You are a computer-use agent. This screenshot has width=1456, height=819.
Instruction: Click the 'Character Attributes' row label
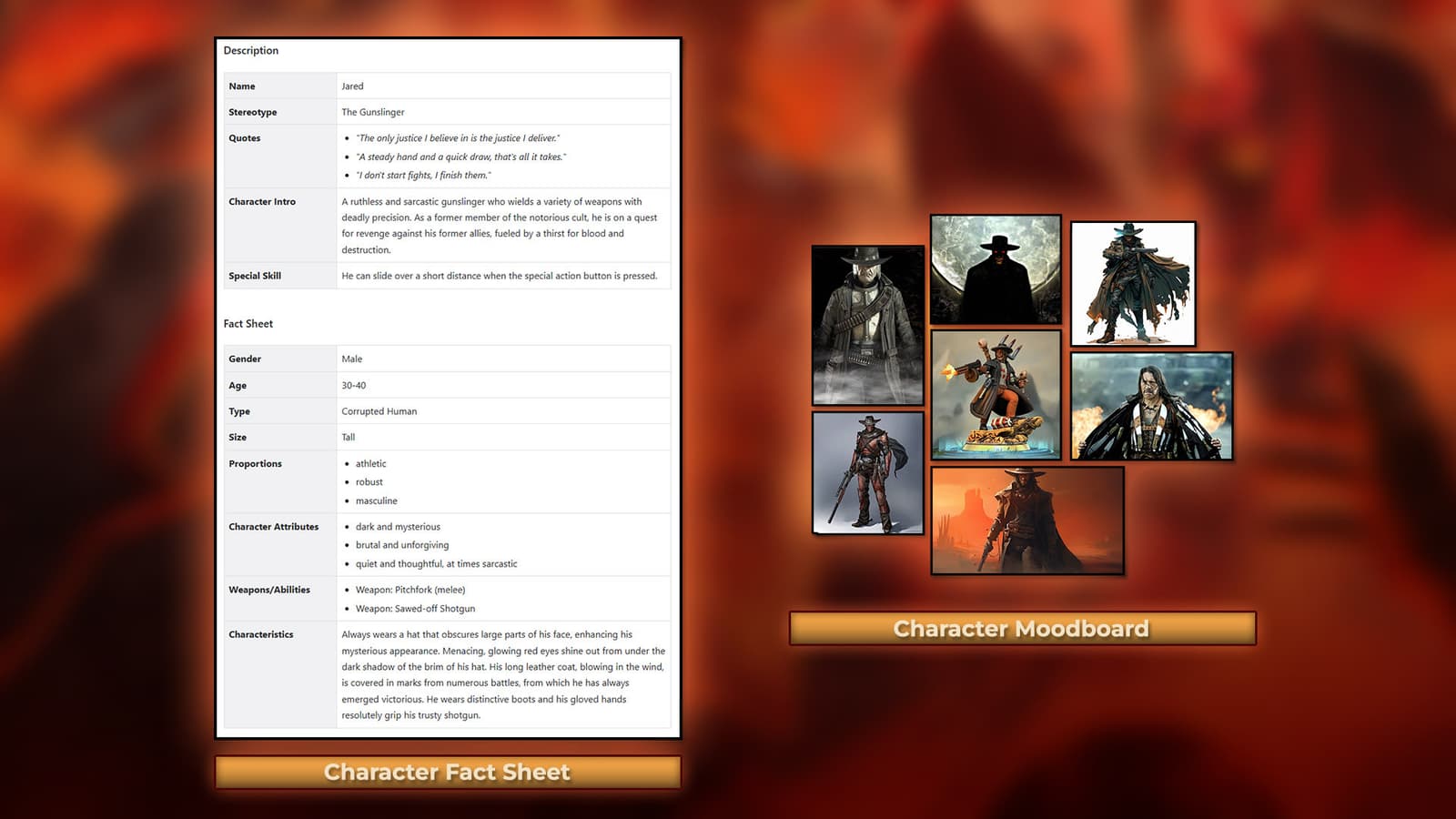coord(274,527)
